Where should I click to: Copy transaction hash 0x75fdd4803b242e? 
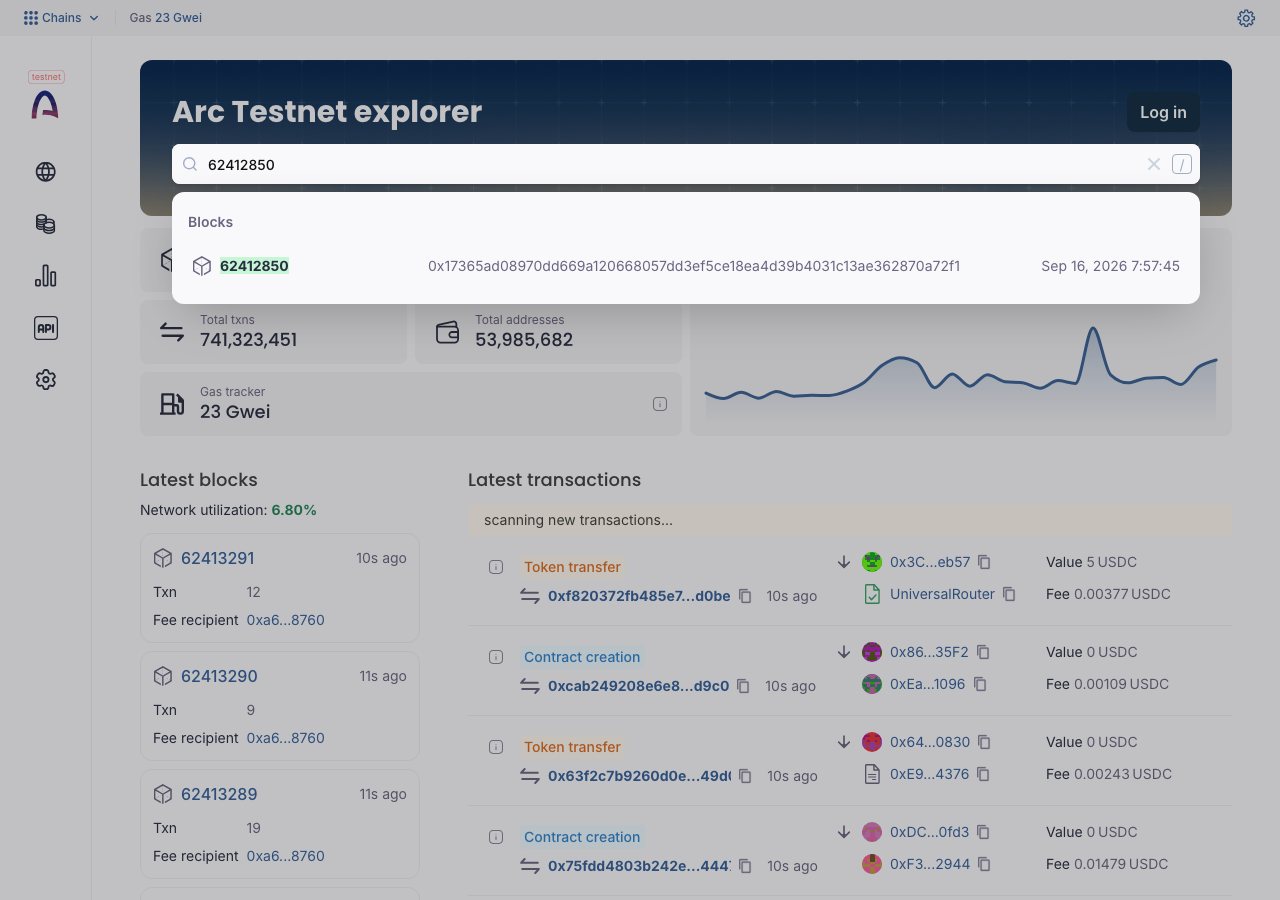click(x=745, y=866)
